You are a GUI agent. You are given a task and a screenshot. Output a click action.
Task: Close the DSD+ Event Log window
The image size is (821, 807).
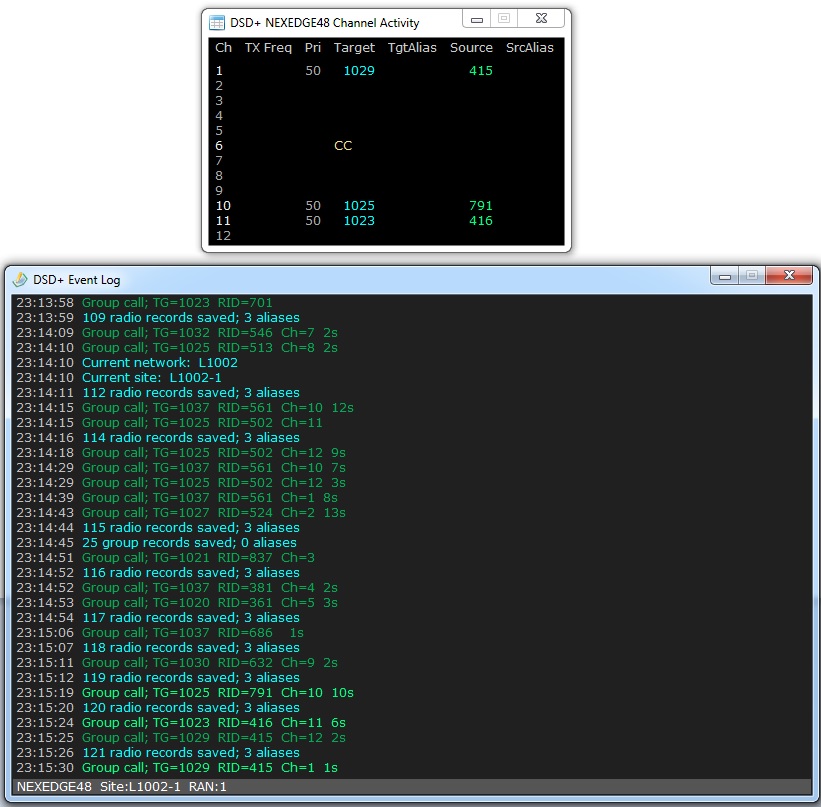point(790,275)
